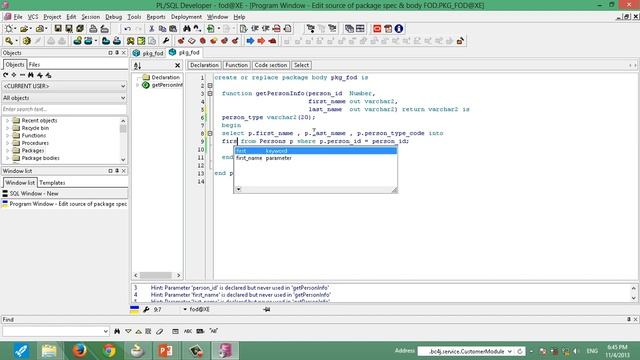Click the pin icon of Window list panel
The image size is (640, 360).
[x=117, y=171]
